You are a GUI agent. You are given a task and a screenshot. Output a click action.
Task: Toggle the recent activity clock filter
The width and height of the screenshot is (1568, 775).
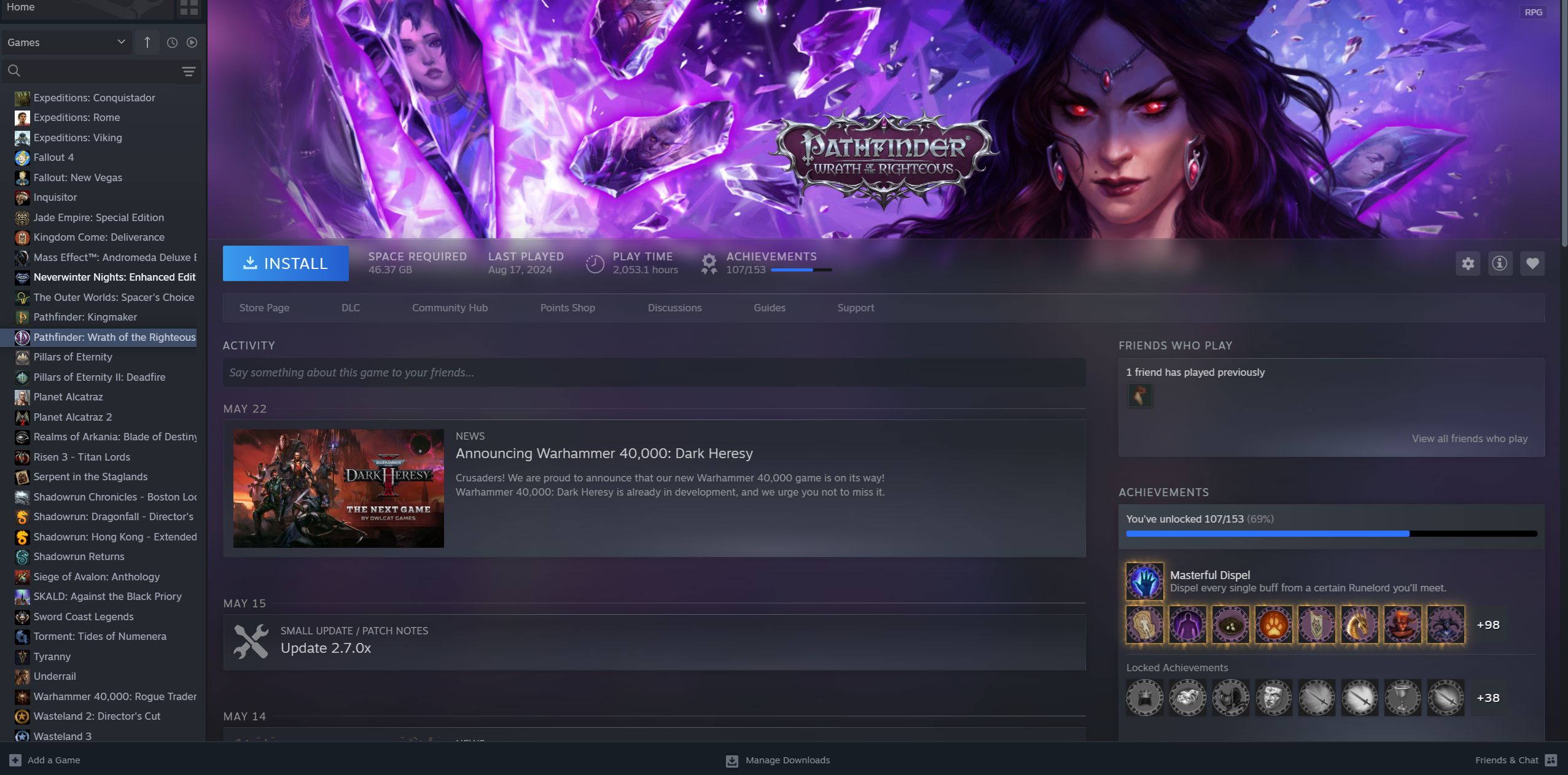(x=172, y=42)
